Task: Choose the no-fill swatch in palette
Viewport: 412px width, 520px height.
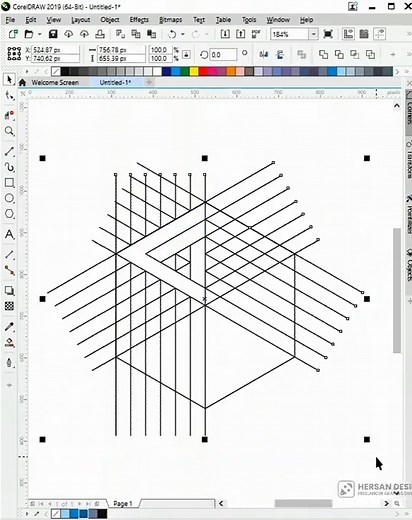Action: tap(56, 71)
